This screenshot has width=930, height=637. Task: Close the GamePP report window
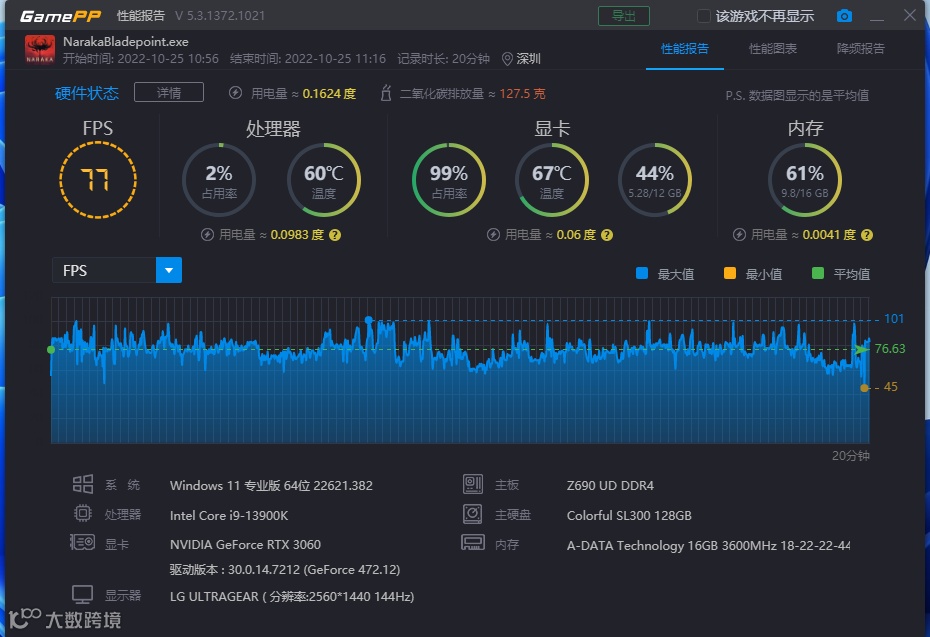pos(910,15)
